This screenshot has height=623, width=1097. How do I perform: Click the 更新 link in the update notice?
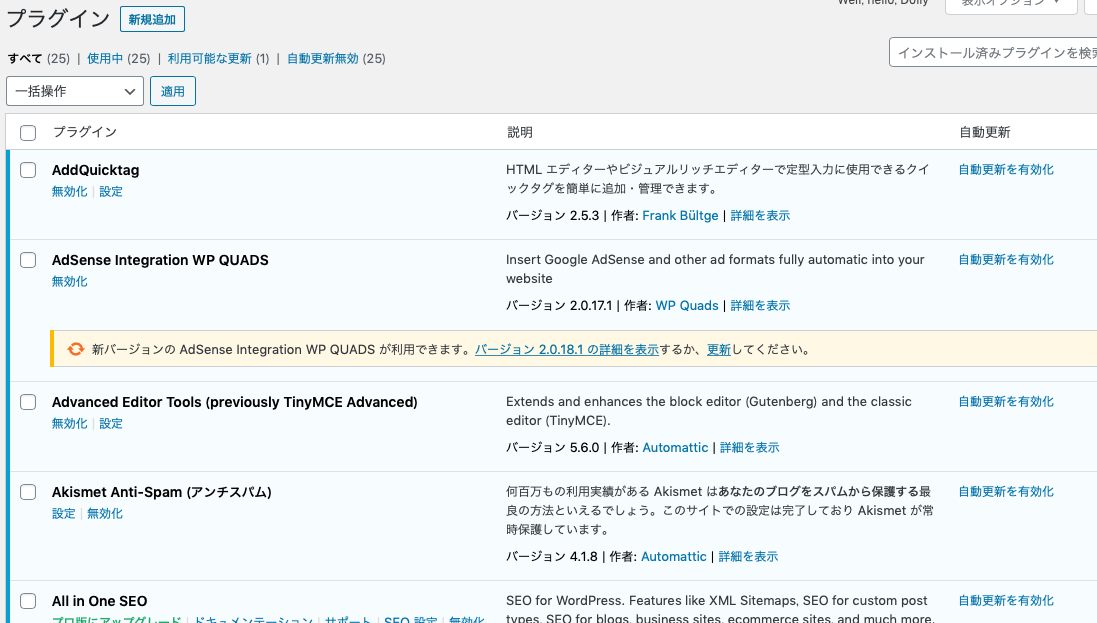718,350
